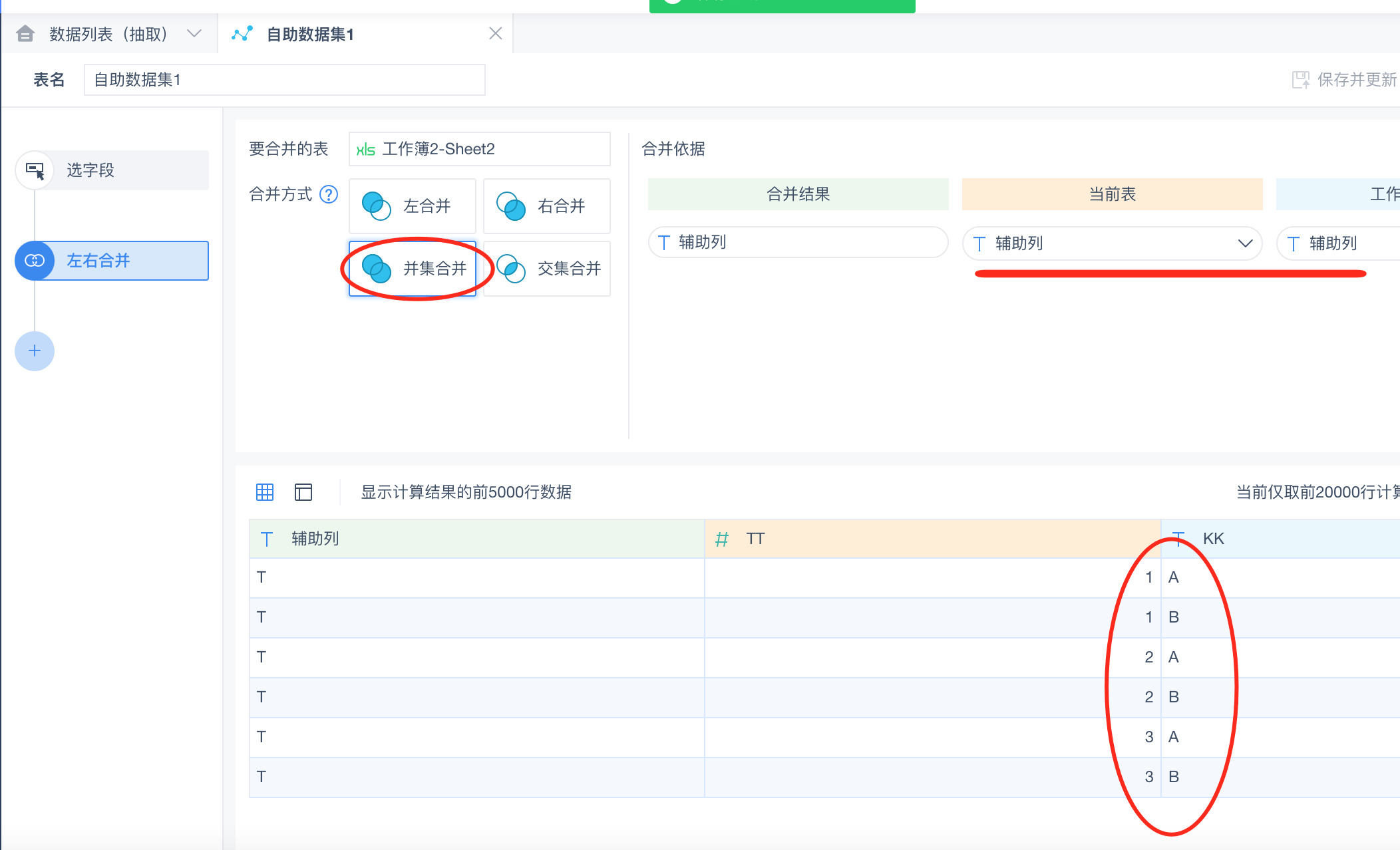This screenshot has height=850, width=1400.
Task: Switch to grid data preview icon
Action: (265, 492)
